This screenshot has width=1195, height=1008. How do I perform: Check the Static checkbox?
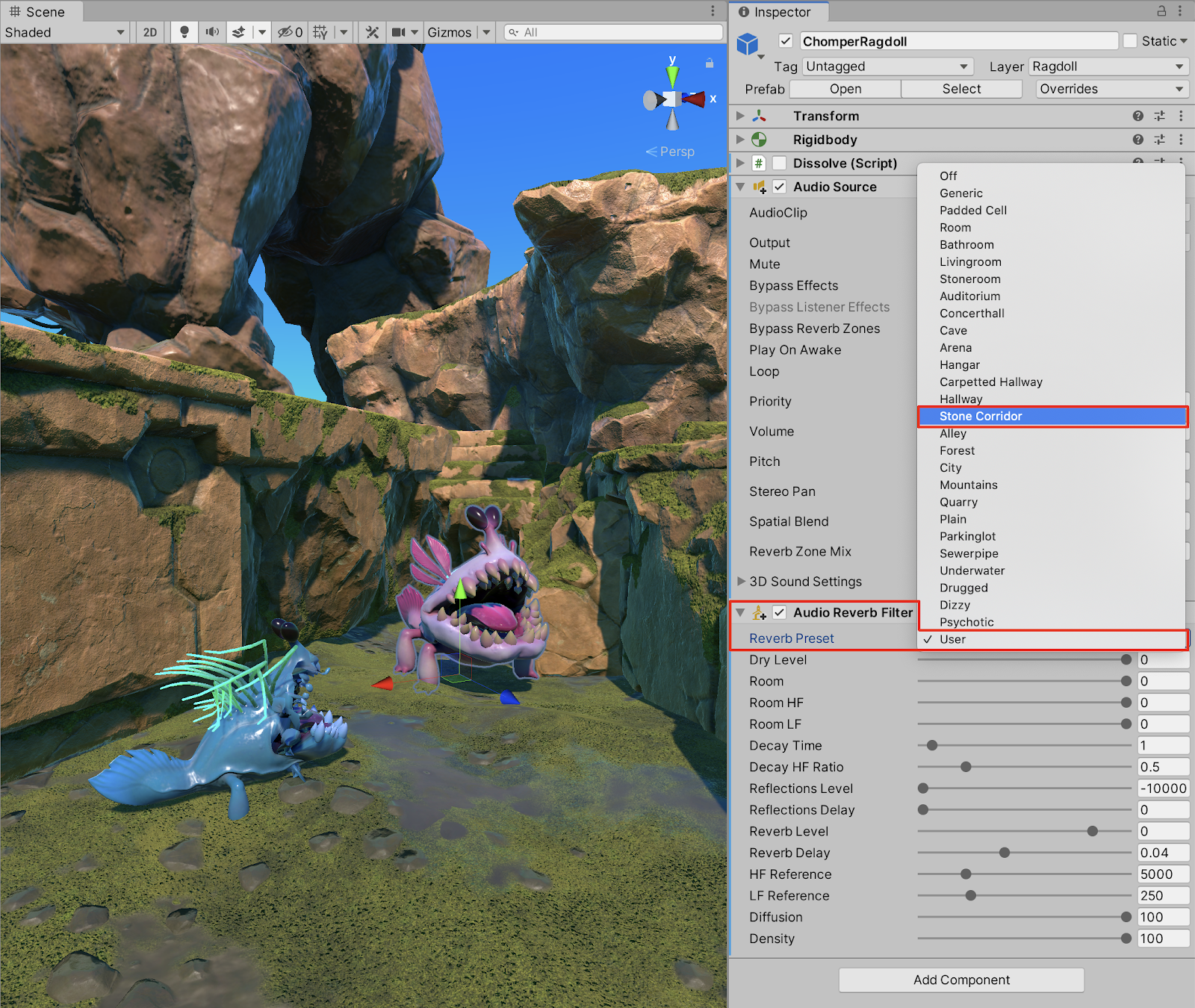pyautogui.click(x=1130, y=41)
